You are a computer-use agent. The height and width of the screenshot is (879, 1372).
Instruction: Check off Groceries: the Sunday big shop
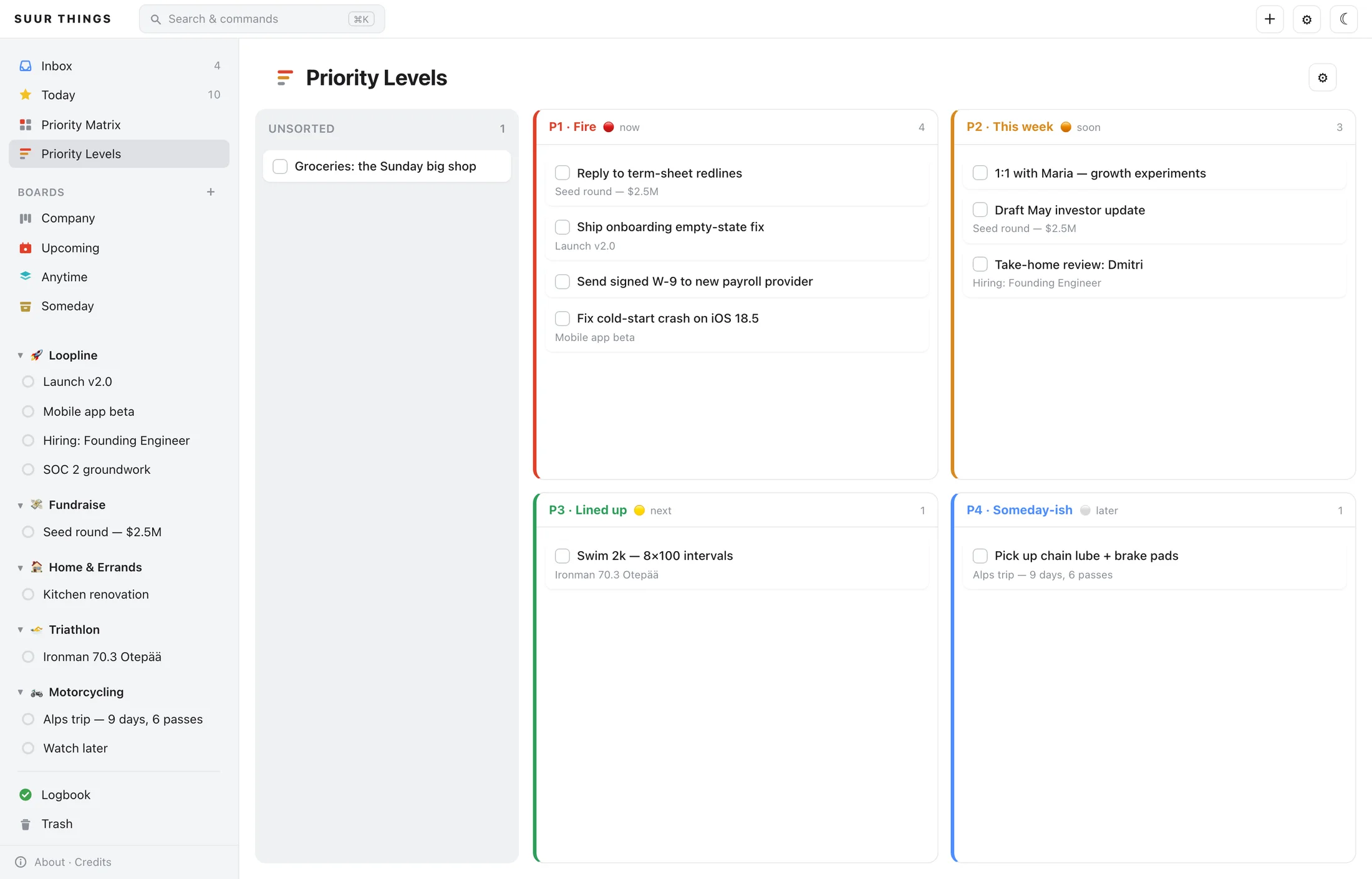(280, 166)
